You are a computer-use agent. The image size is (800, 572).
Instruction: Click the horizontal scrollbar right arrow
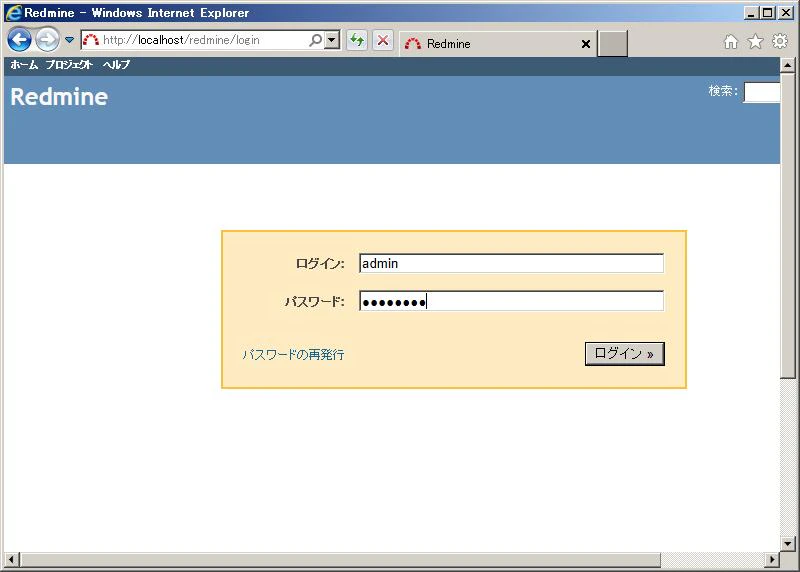click(772, 560)
